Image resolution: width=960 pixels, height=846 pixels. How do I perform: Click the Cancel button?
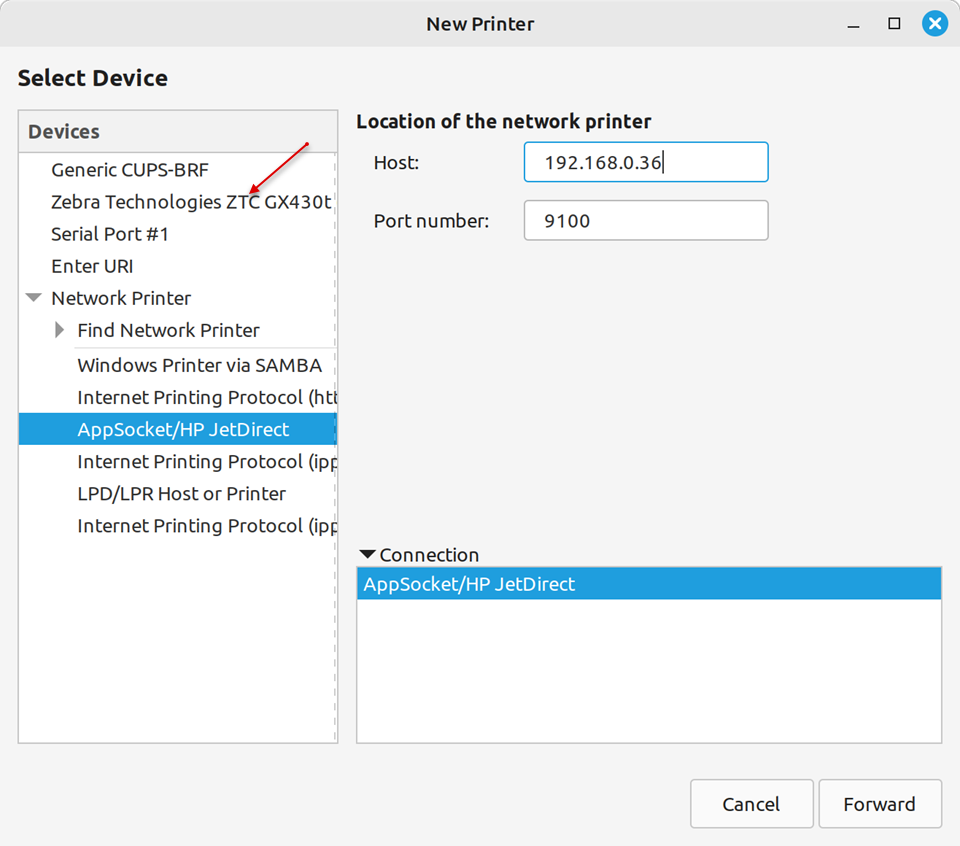click(751, 804)
